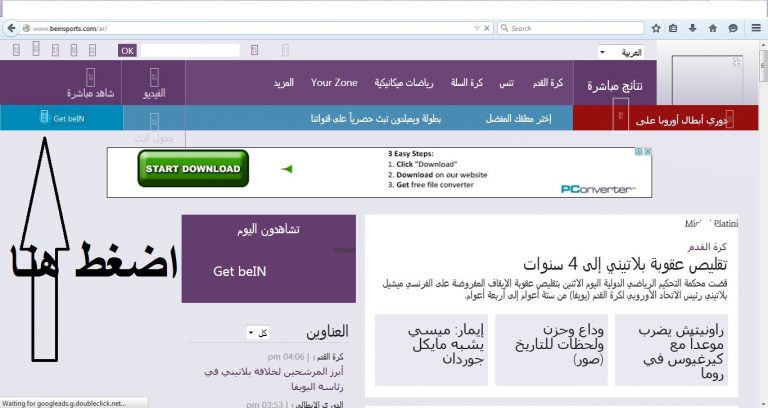This screenshot has height=408, width=768.
Task: Open card وداع وحزن ولحظات للتاريخ
Action: click(x=552, y=350)
